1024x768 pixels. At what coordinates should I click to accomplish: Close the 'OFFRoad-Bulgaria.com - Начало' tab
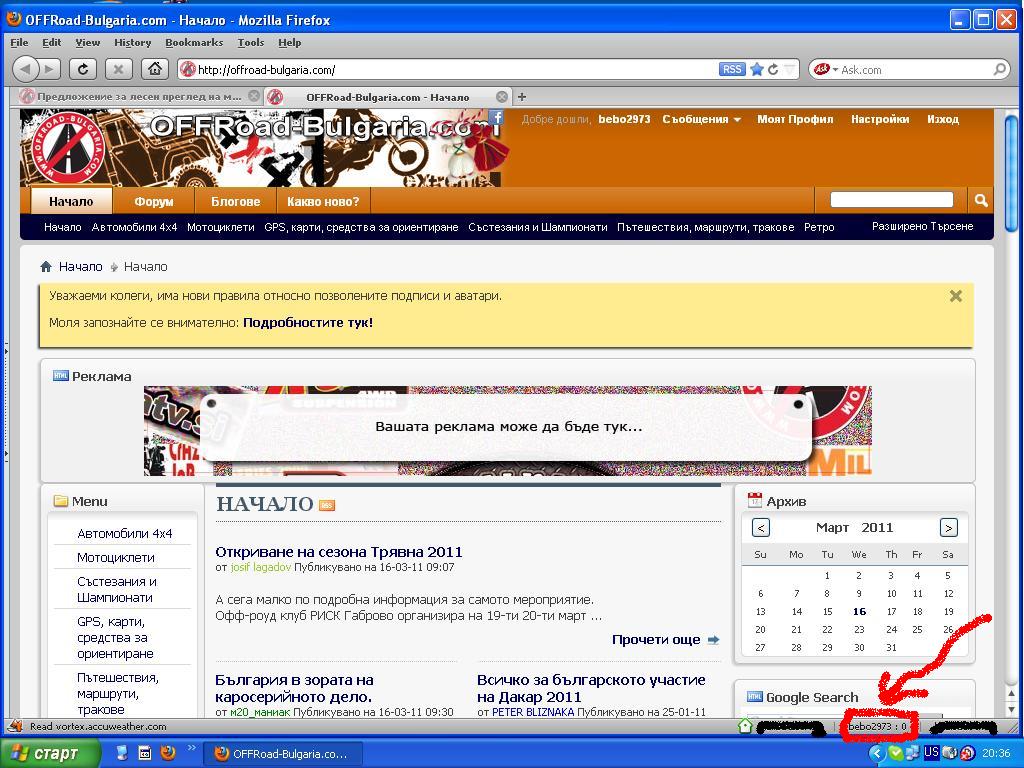coord(502,97)
